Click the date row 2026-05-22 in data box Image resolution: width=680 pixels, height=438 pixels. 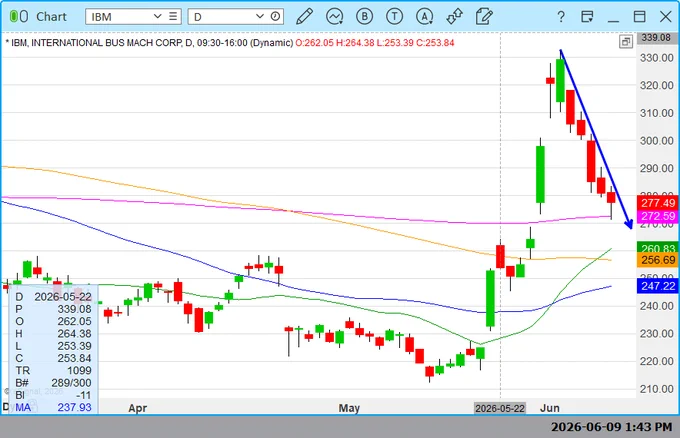(x=53, y=297)
